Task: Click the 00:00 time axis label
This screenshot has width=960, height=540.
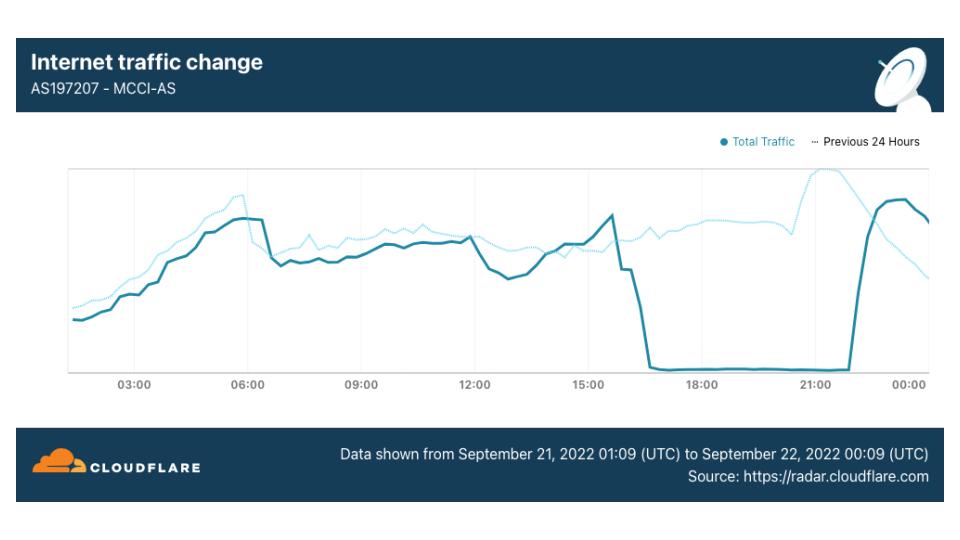Action: click(908, 386)
